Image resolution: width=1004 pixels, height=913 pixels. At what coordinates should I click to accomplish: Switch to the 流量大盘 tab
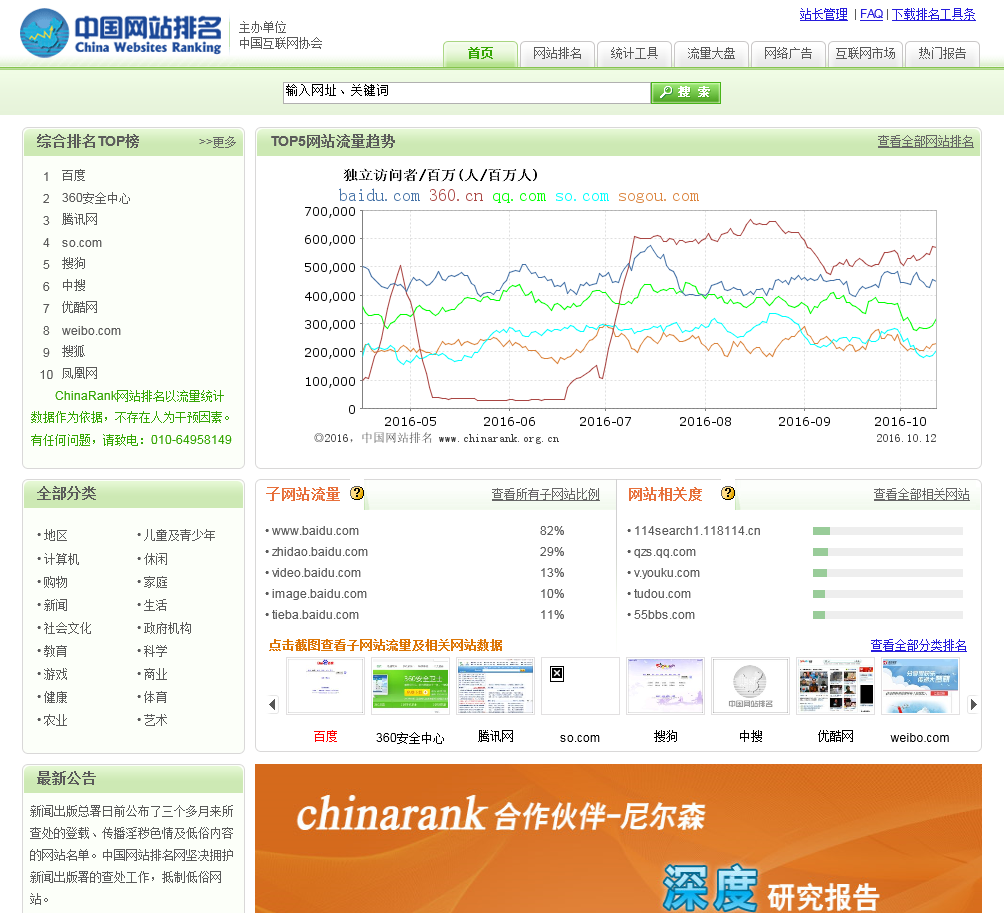pyautogui.click(x=711, y=54)
